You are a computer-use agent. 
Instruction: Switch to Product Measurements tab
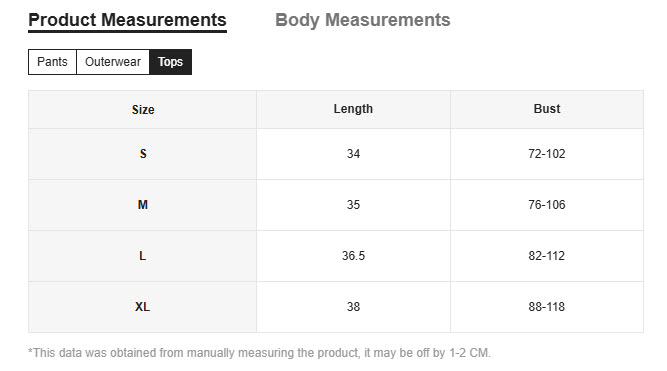pos(127,20)
